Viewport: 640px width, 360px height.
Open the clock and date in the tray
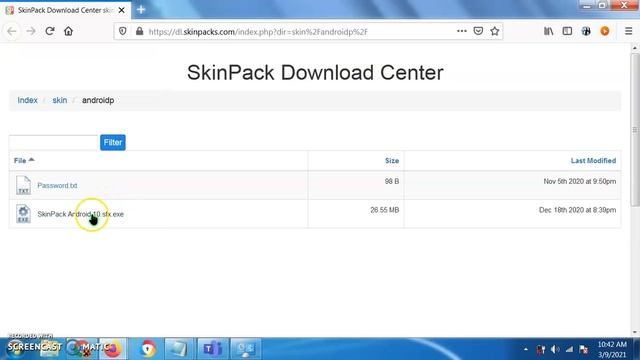click(x=612, y=349)
